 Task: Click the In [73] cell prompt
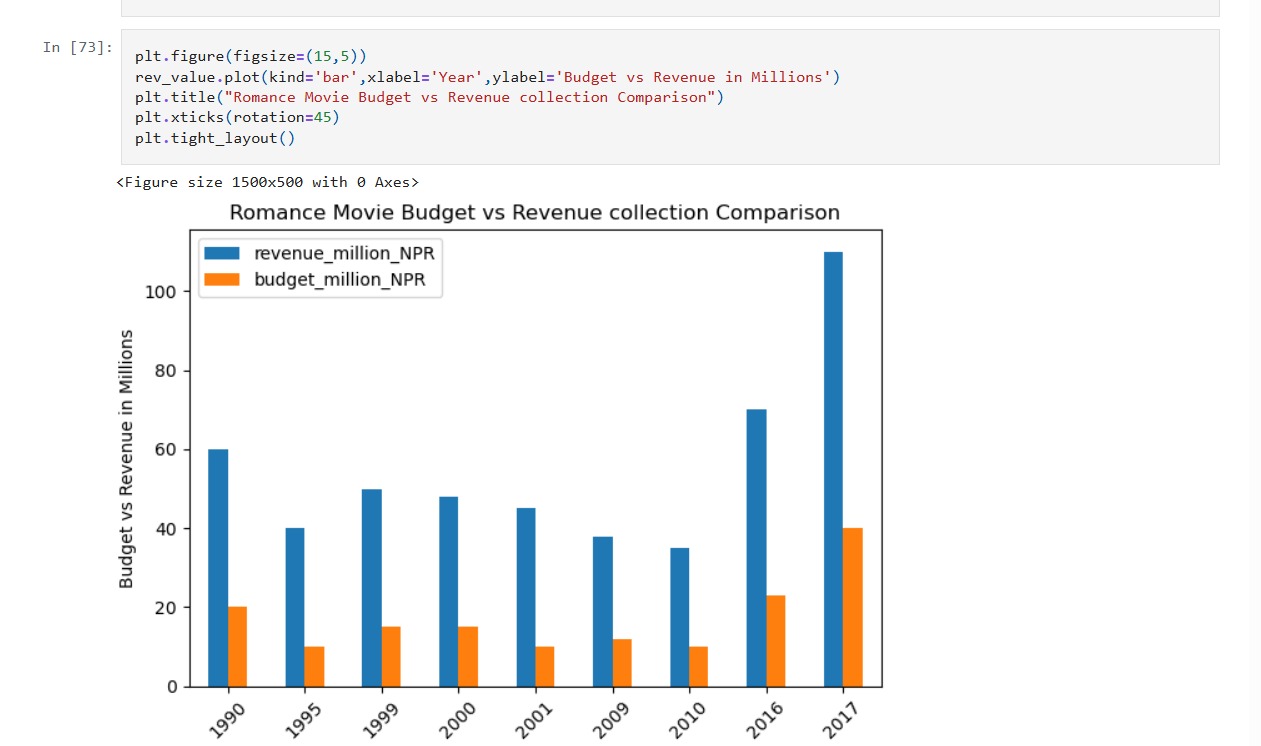(x=78, y=48)
